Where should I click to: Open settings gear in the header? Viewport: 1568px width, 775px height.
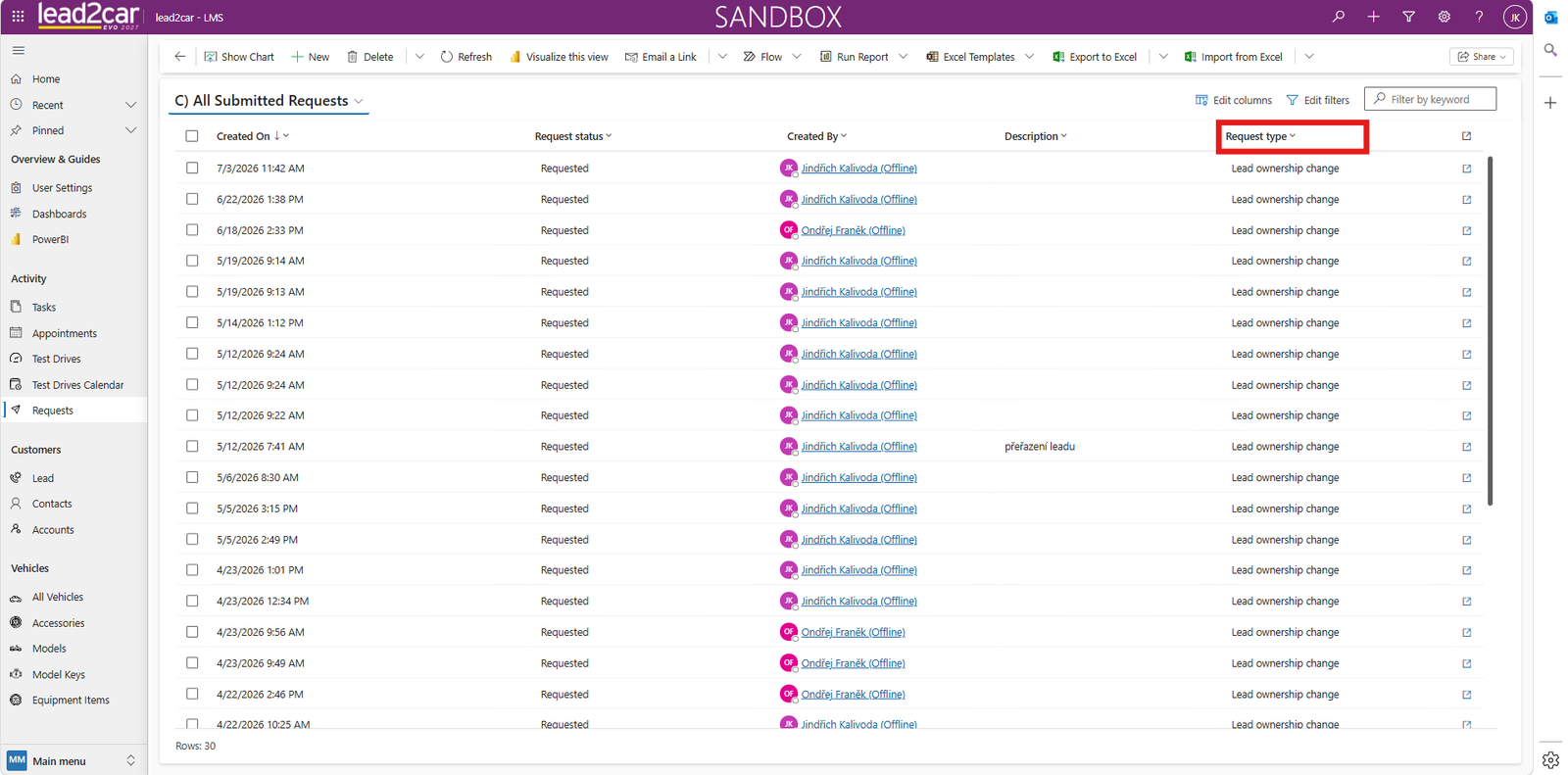tap(1444, 17)
